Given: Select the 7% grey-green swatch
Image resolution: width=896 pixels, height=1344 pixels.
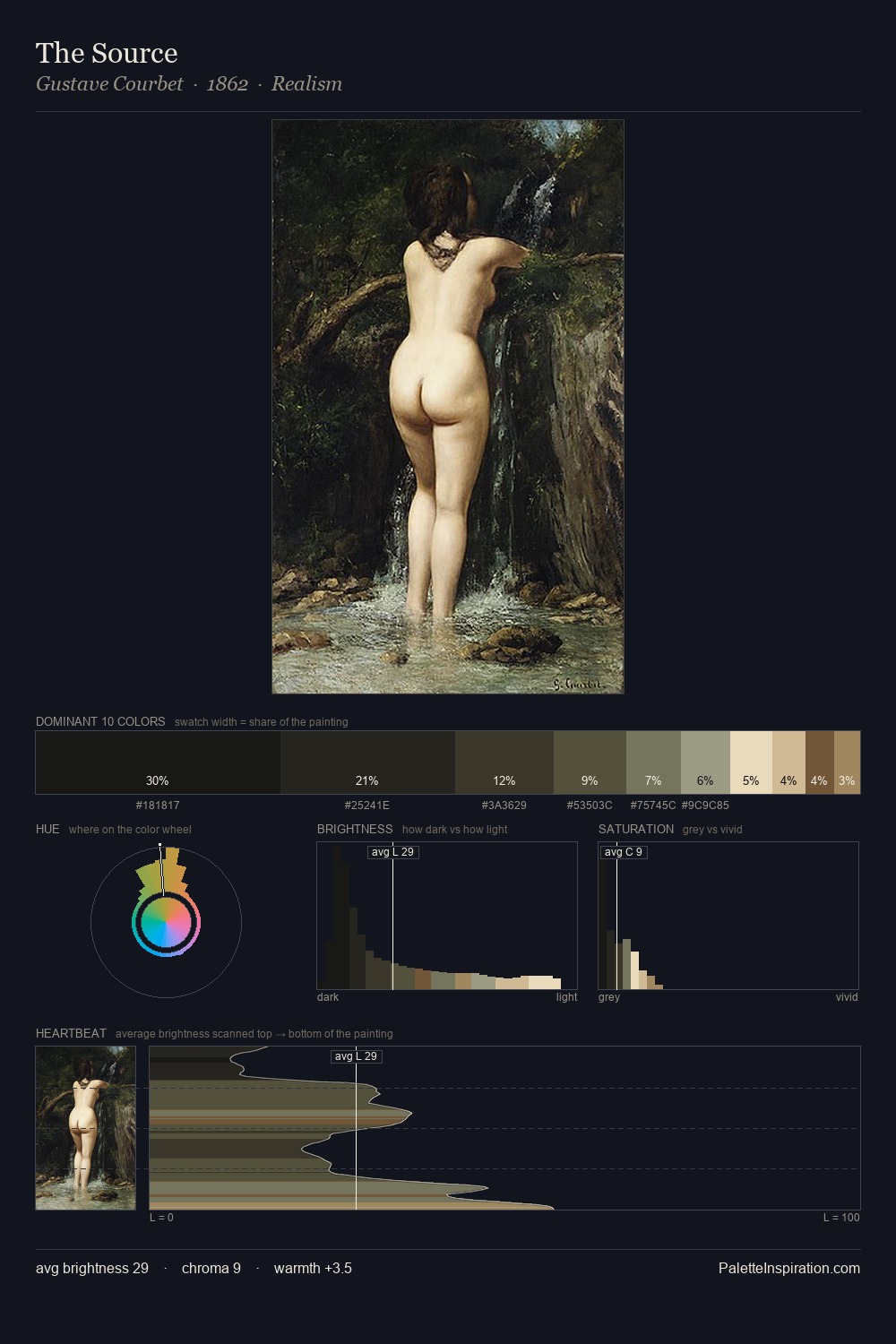Looking at the screenshot, I should [x=653, y=762].
